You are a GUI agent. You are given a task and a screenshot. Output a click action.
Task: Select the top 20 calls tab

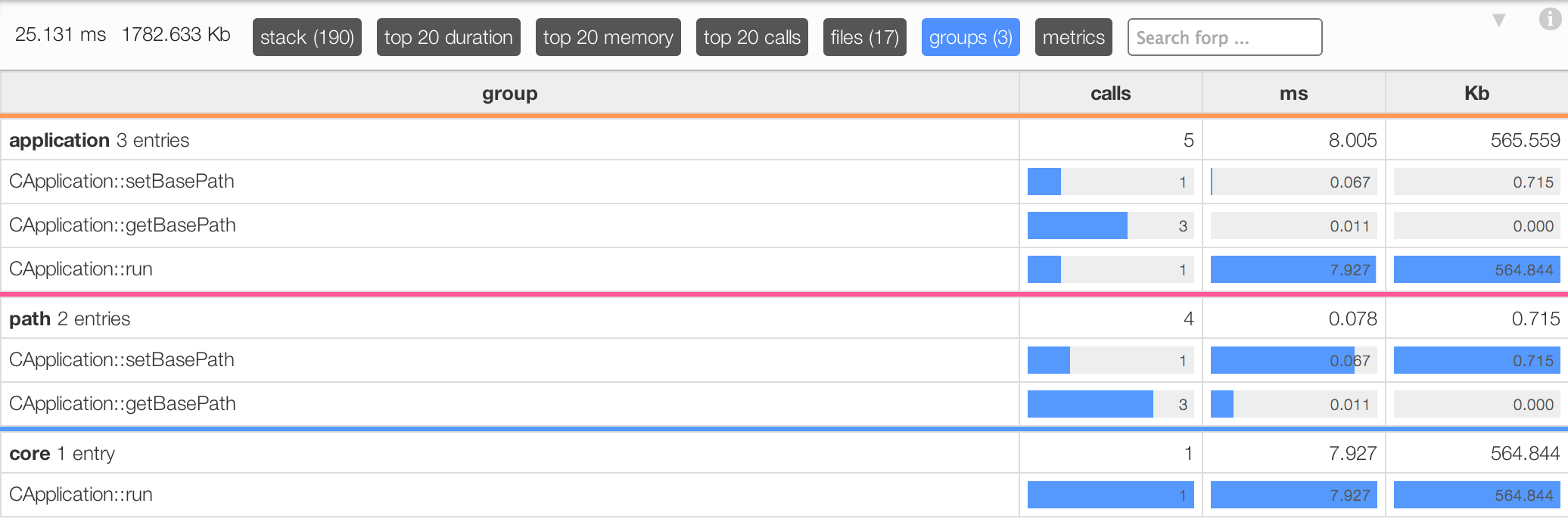(752, 37)
